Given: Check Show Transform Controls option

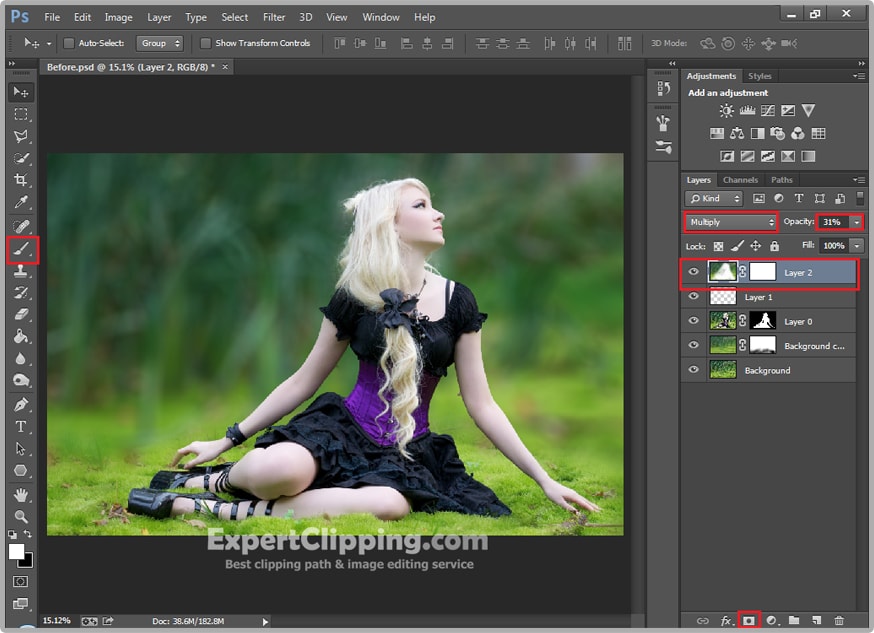Looking at the screenshot, I should [206, 44].
